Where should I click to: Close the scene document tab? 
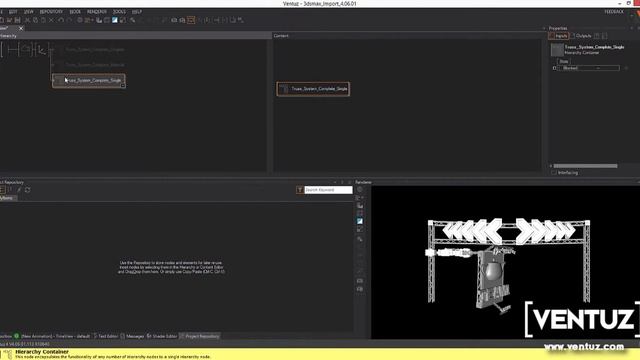pos(21,28)
